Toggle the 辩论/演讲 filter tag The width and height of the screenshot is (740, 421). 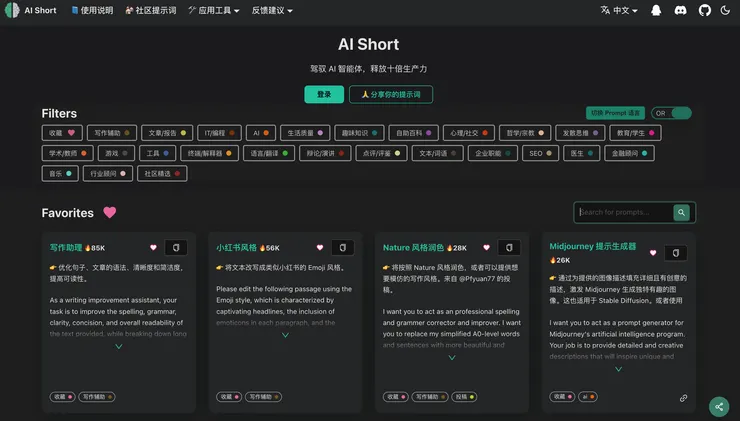point(325,153)
